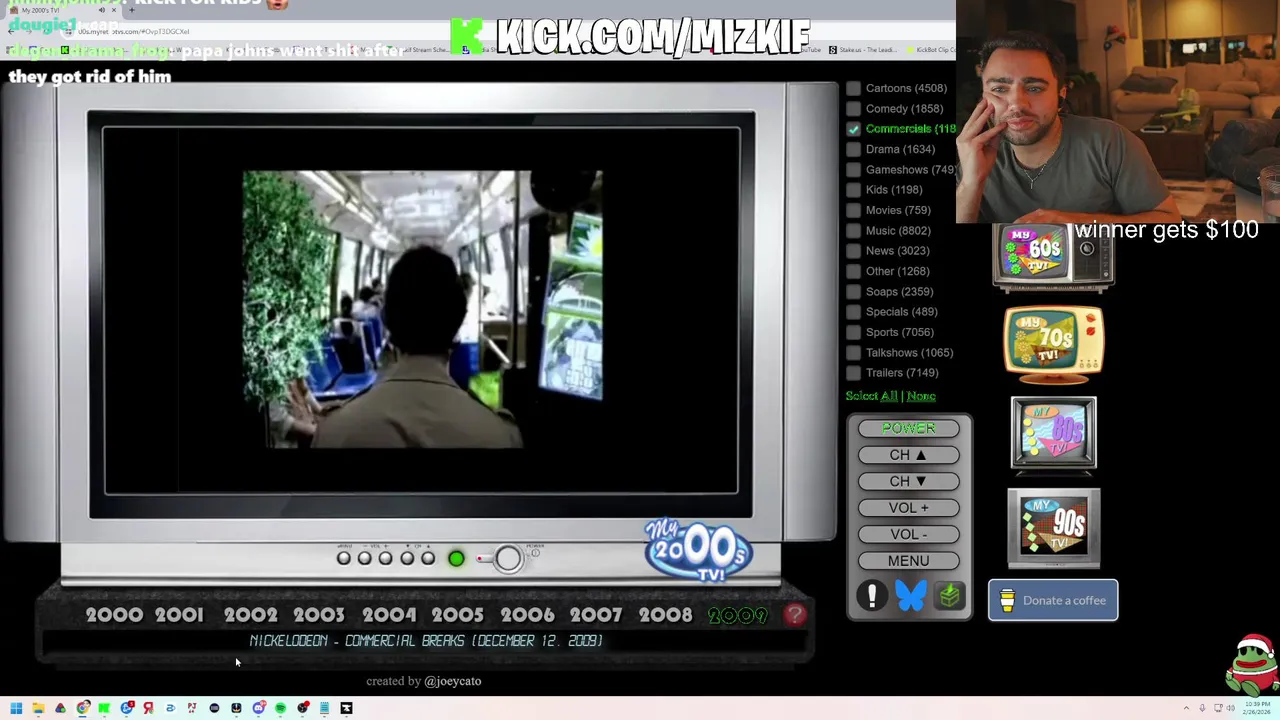Screen dimensions: 1280x720
Task: Select the year 2003 tab
Action: click(319, 616)
